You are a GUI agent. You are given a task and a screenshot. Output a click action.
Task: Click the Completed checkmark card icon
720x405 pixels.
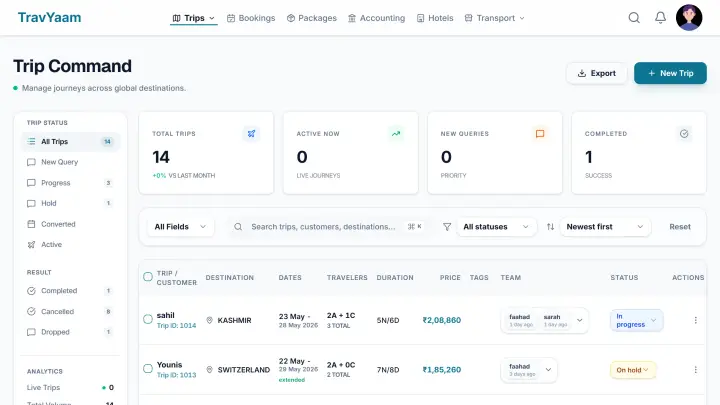(684, 134)
